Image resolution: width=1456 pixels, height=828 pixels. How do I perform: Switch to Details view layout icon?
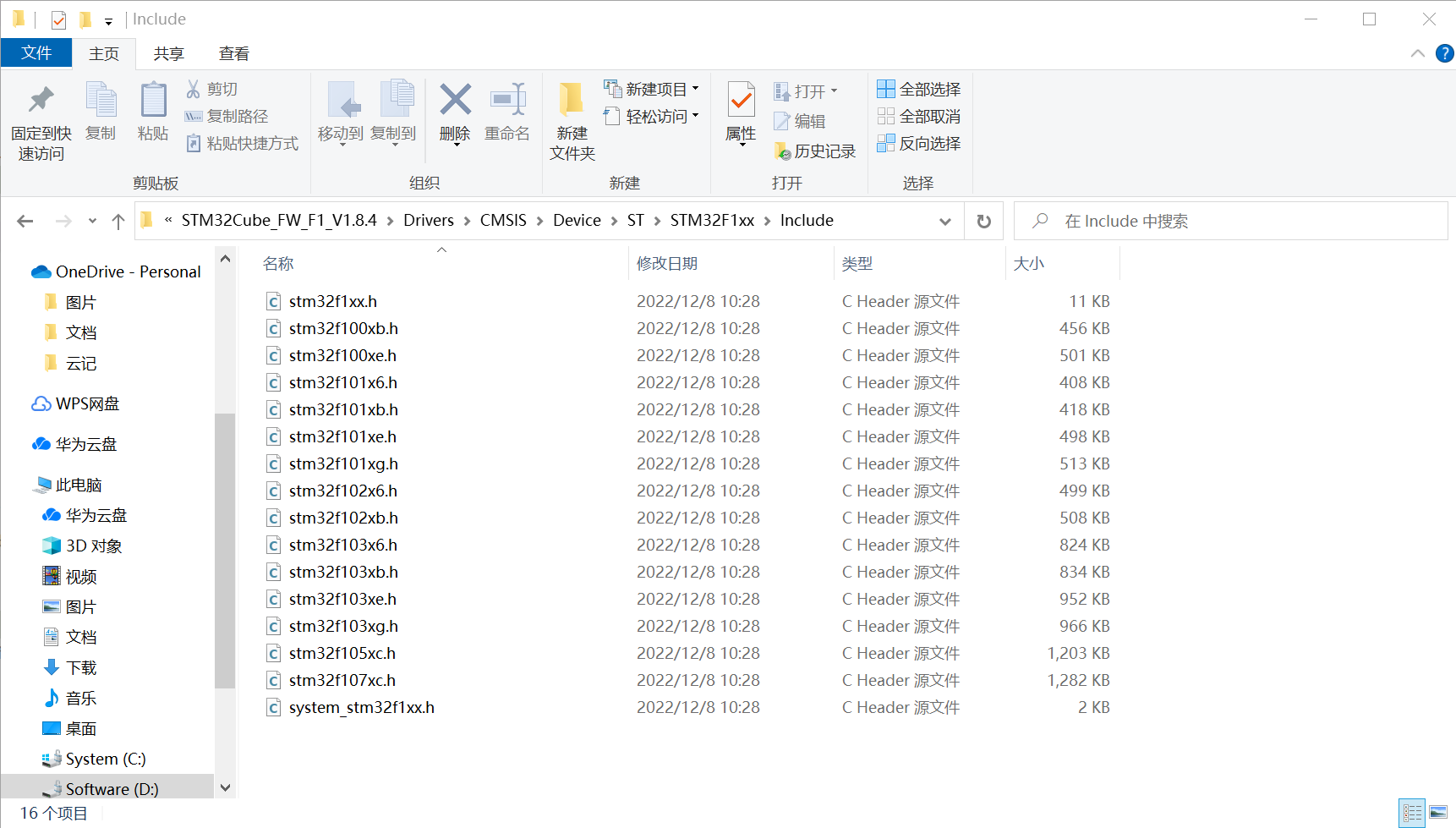1412,814
